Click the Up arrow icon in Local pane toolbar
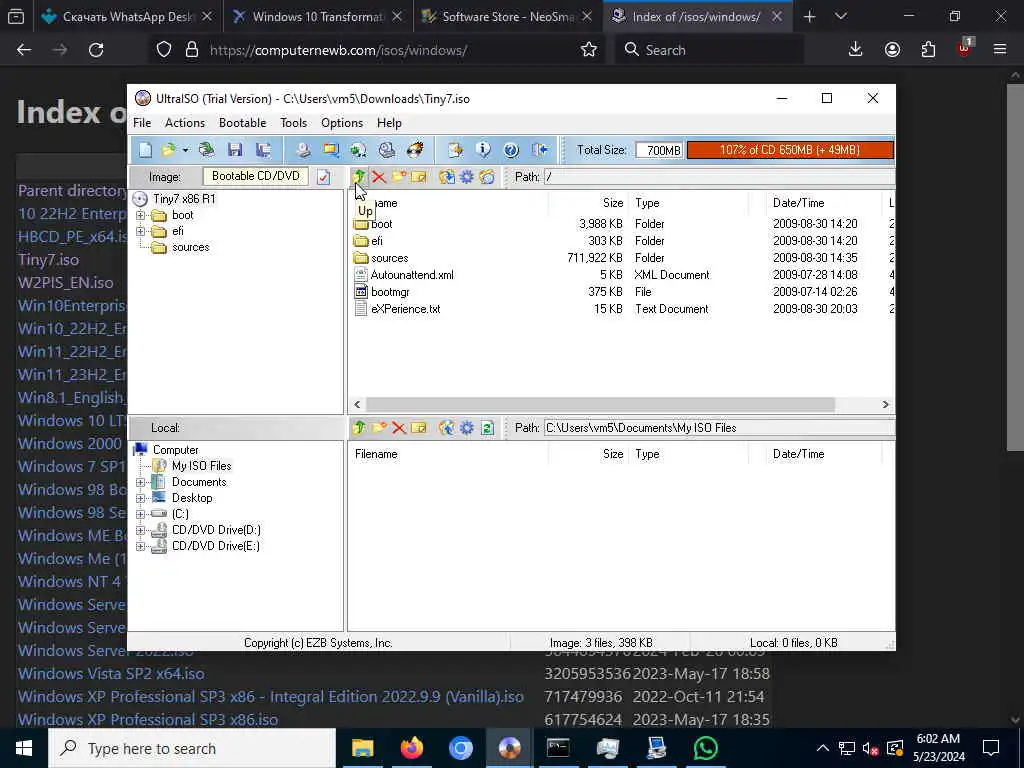The image size is (1024, 768). pos(359,428)
